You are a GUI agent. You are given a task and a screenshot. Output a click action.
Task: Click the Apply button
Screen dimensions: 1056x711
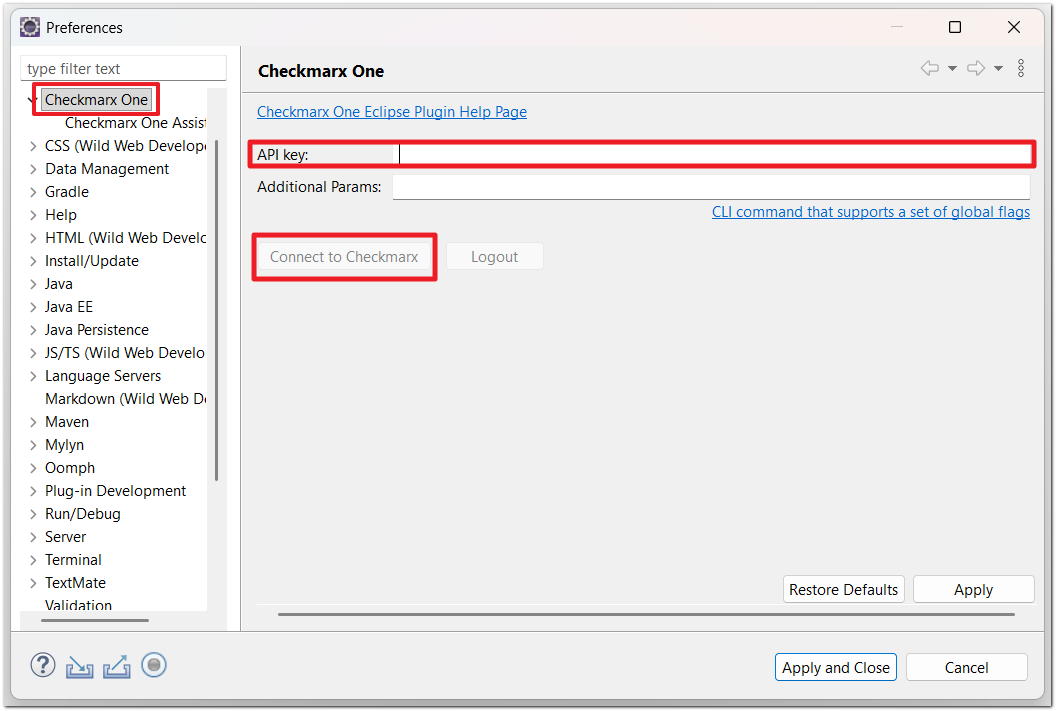tap(973, 589)
